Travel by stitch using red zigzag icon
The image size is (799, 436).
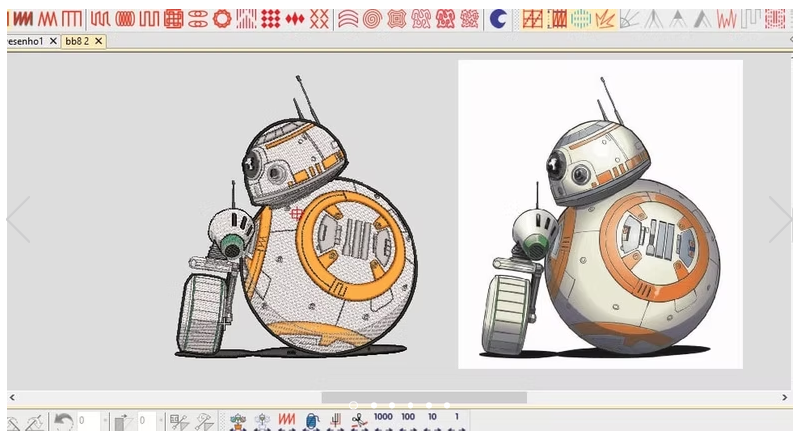click(x=286, y=421)
